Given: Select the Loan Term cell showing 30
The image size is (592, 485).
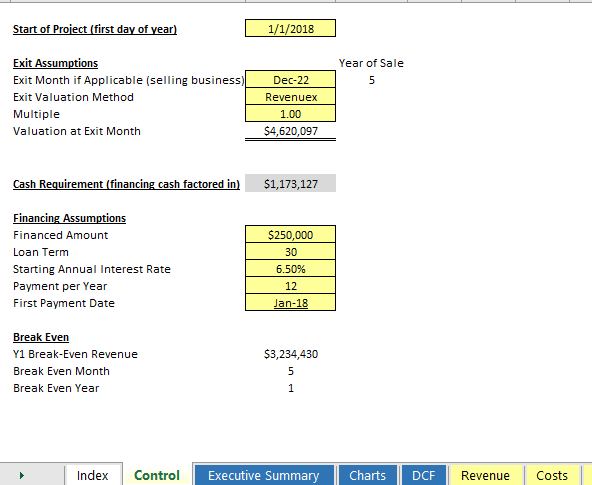Looking at the screenshot, I should click(x=290, y=251).
